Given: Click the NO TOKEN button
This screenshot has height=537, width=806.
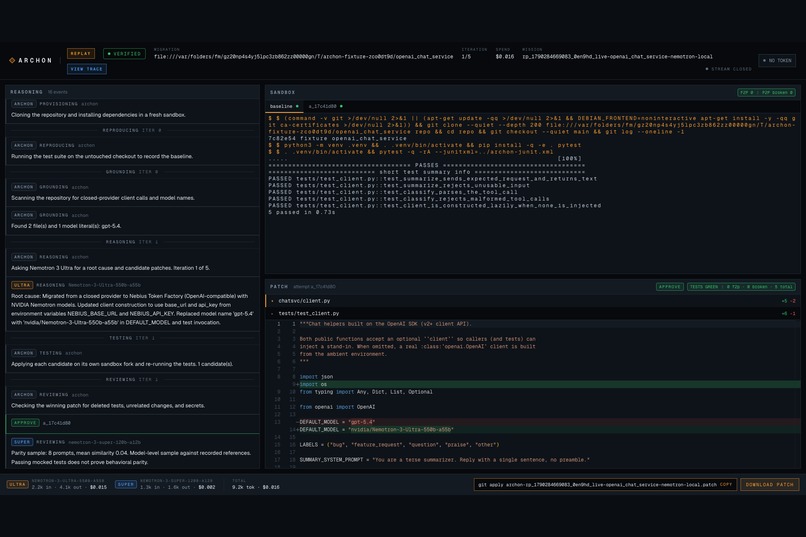Looking at the screenshot, I should click(777, 61).
